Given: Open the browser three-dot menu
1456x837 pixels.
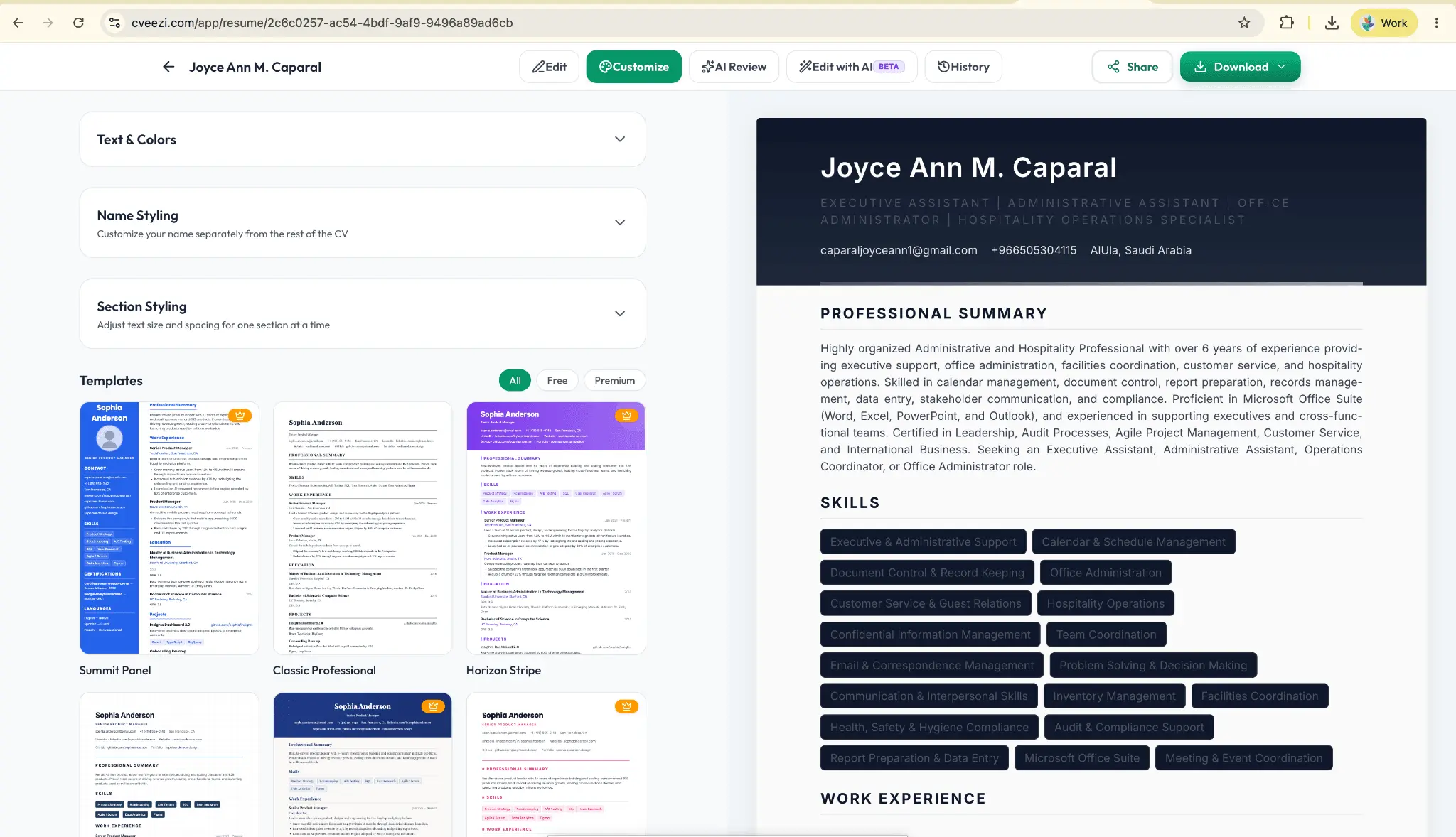Looking at the screenshot, I should (x=1436, y=23).
